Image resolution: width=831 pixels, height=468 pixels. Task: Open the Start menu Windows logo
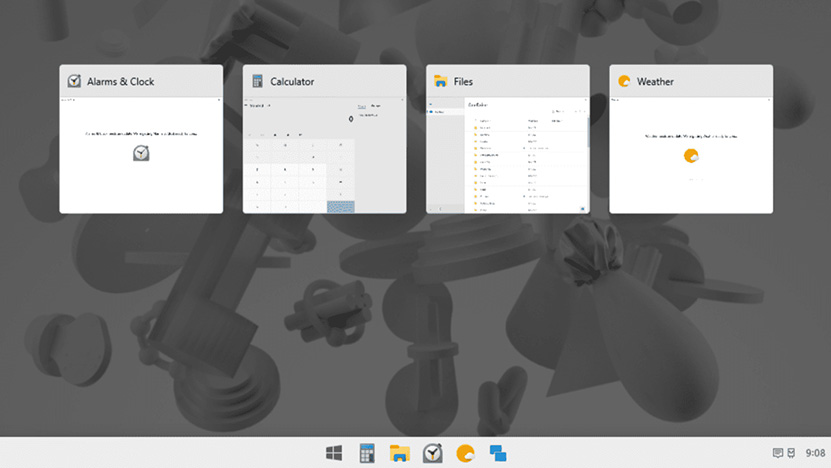[334, 453]
